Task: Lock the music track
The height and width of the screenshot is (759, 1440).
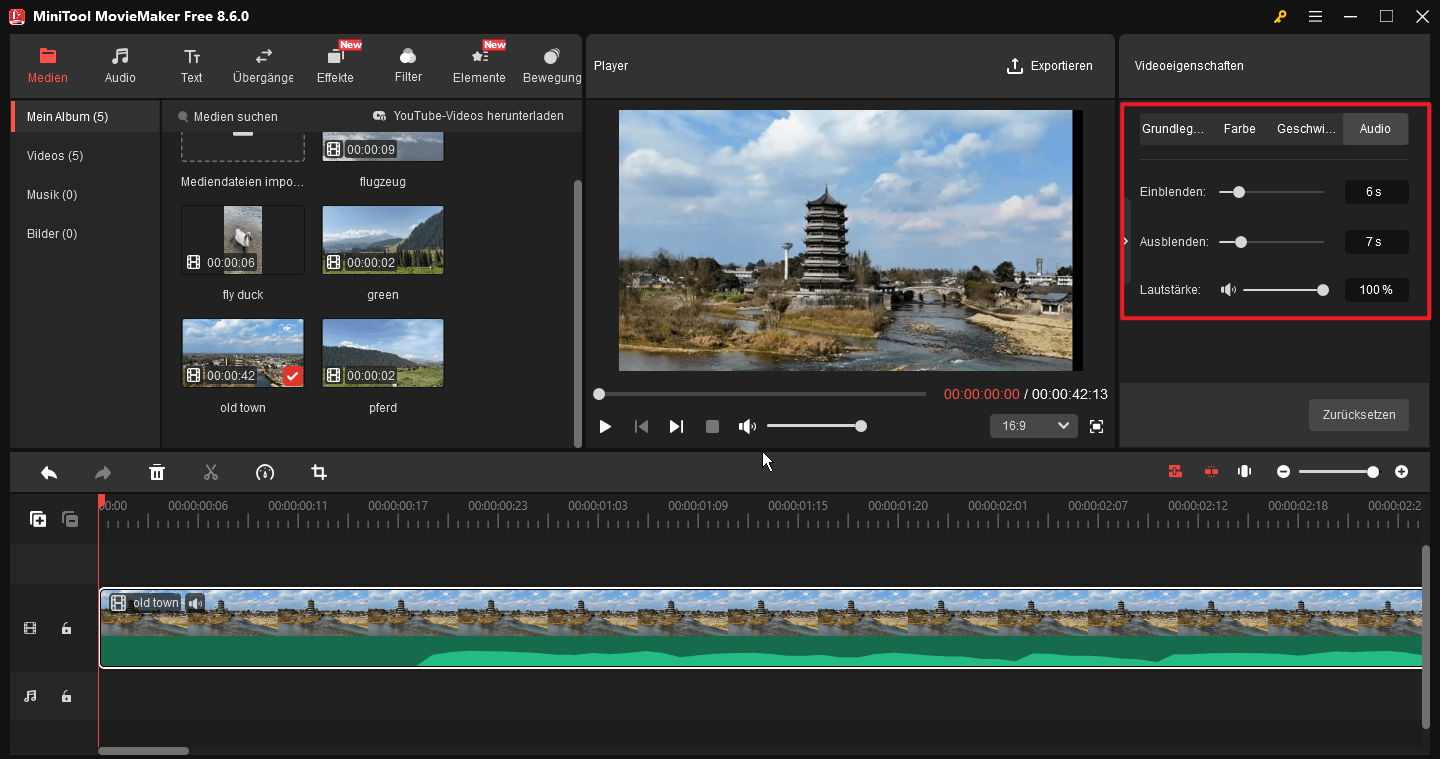Action: pos(66,696)
